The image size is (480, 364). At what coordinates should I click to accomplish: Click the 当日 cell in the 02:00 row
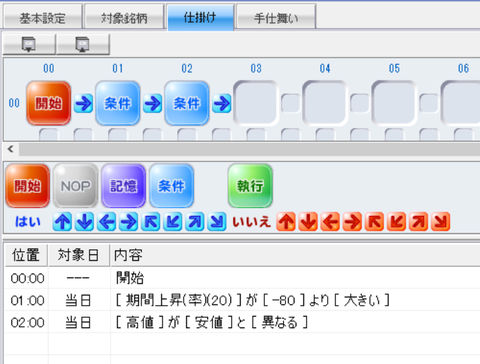78,323
